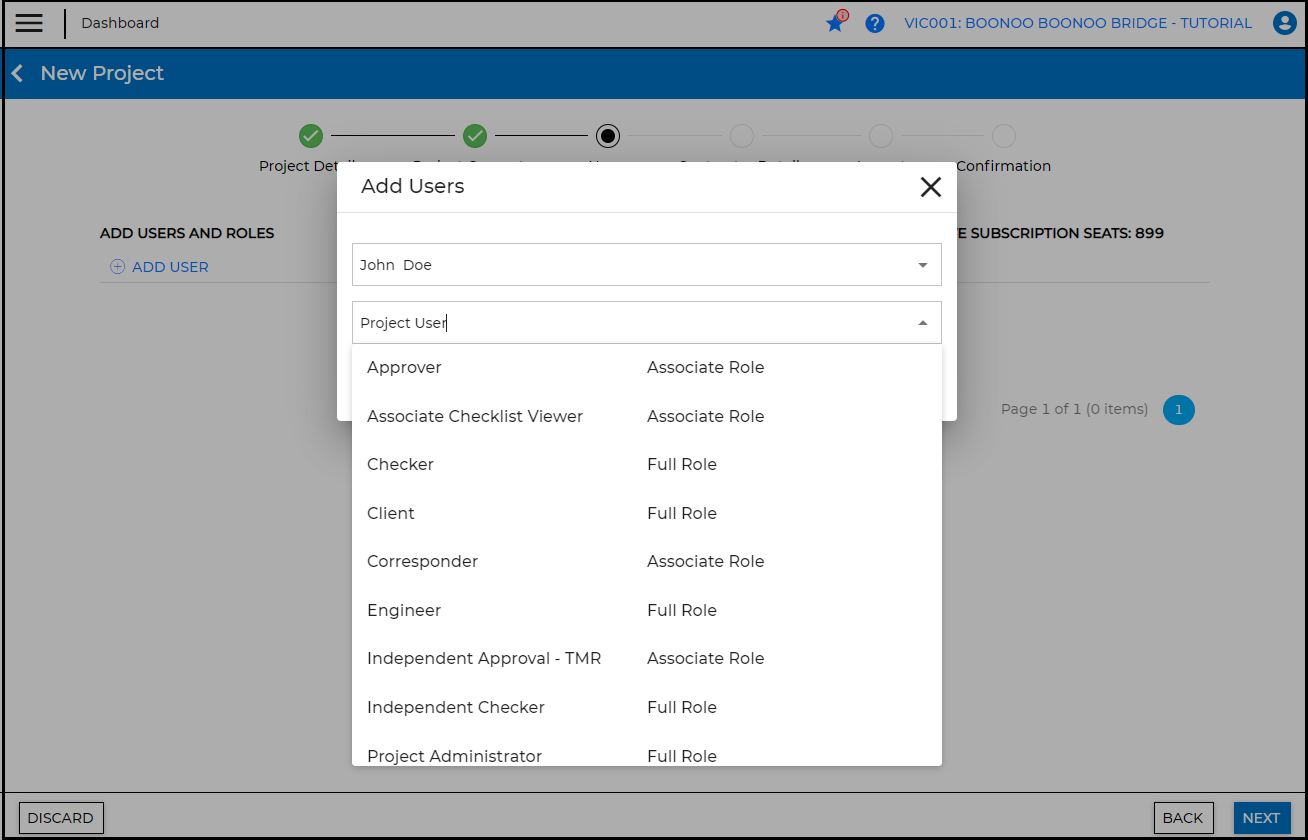Click the DISCARD button
Viewport: 1308px width, 840px height.
click(x=61, y=818)
